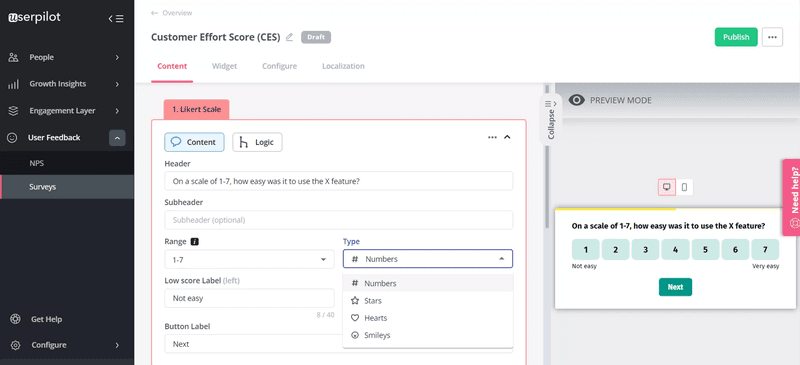Viewport: 800px width, 365px height.
Task: Click the Button Label field
Action: tap(339, 344)
